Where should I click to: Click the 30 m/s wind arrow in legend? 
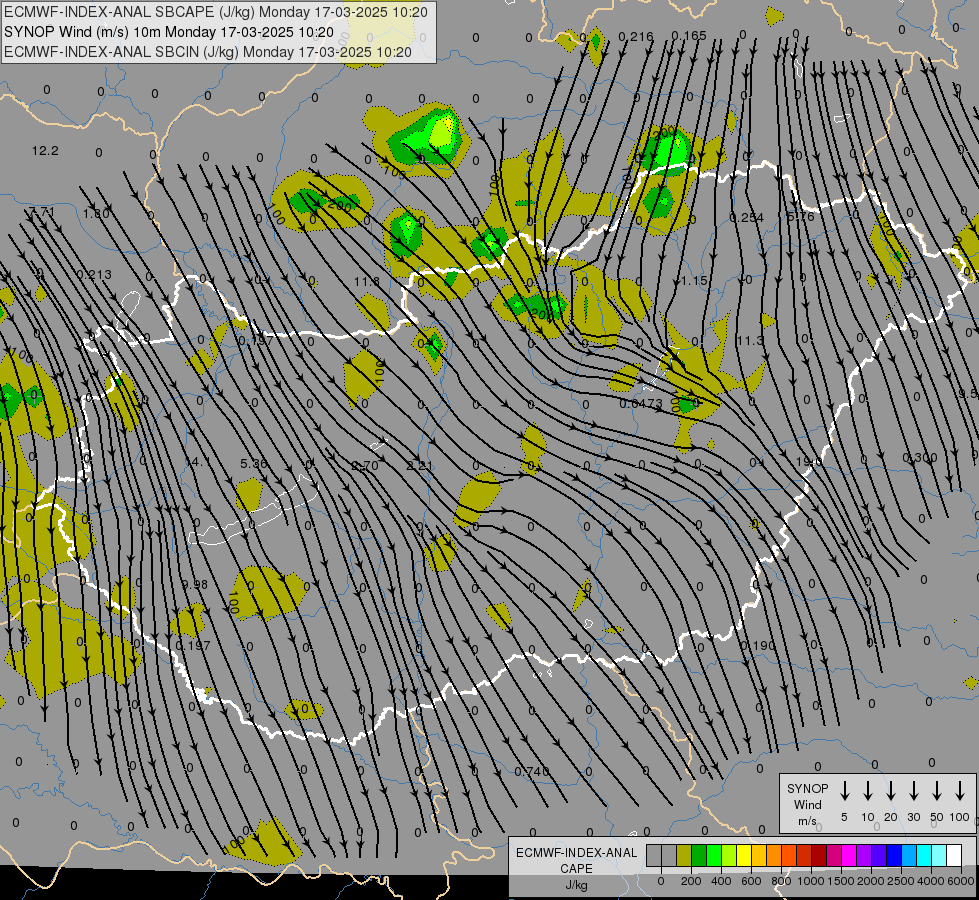point(914,791)
